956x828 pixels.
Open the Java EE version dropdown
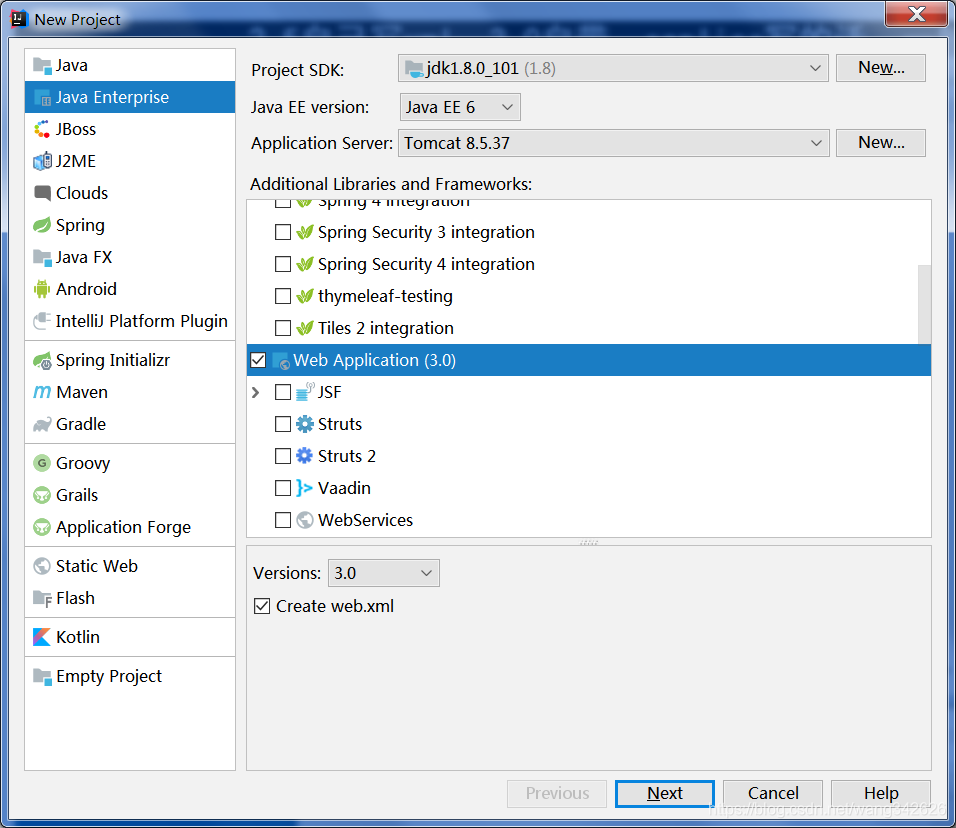[460, 107]
